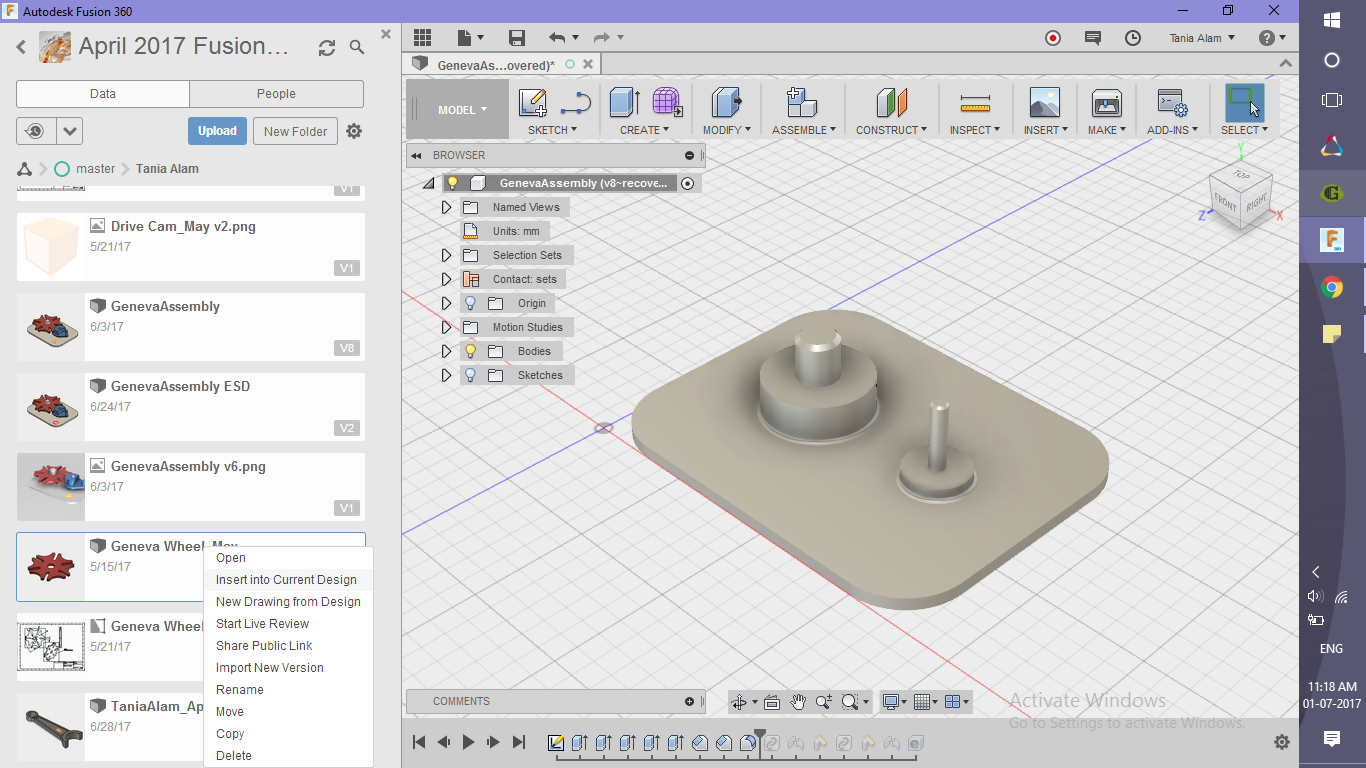The height and width of the screenshot is (768, 1366).
Task: Expand the Named Views folder
Action: coord(447,207)
